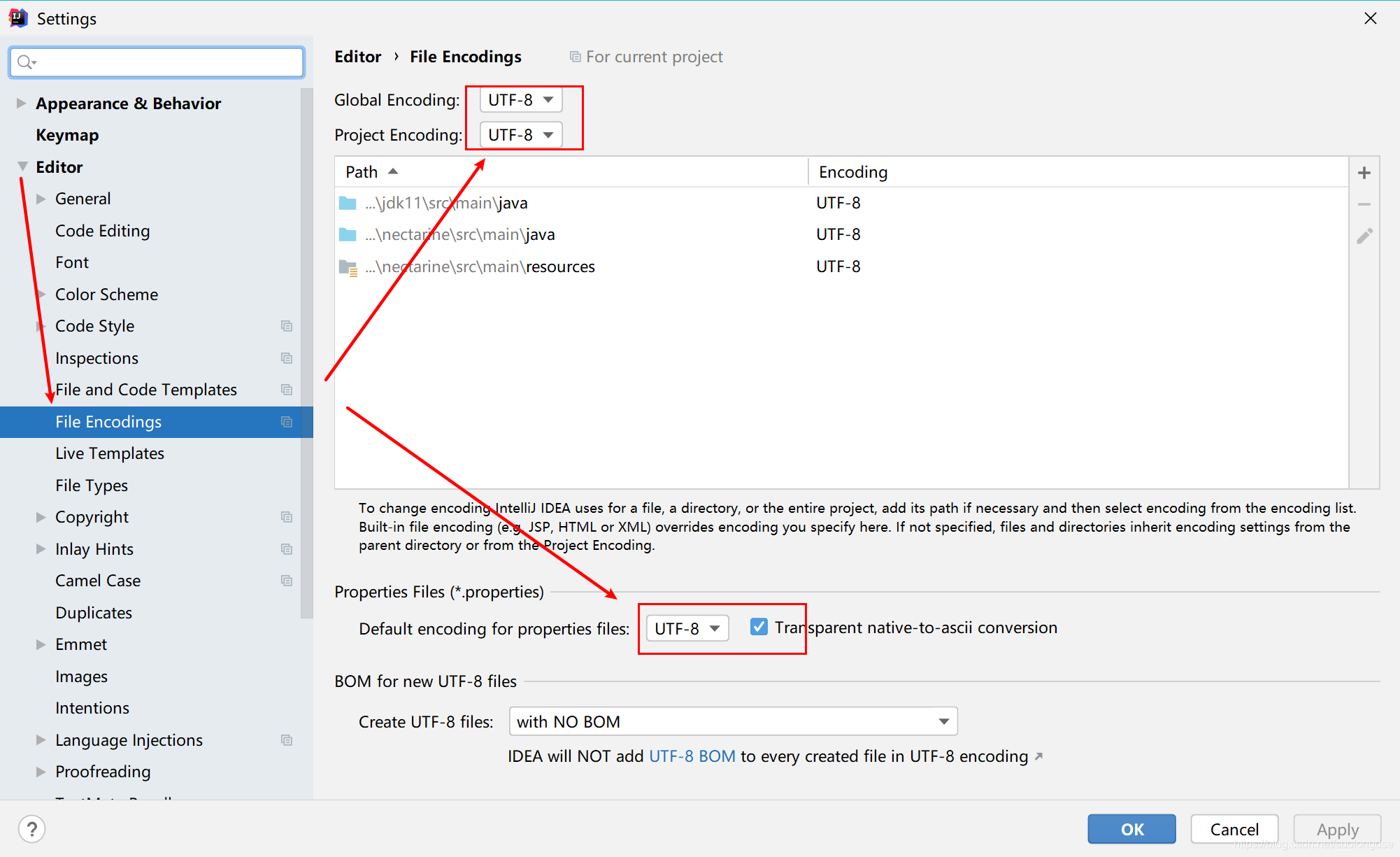This screenshot has height=857, width=1400.
Task: Click the File and Code Templates icon
Action: pos(285,389)
